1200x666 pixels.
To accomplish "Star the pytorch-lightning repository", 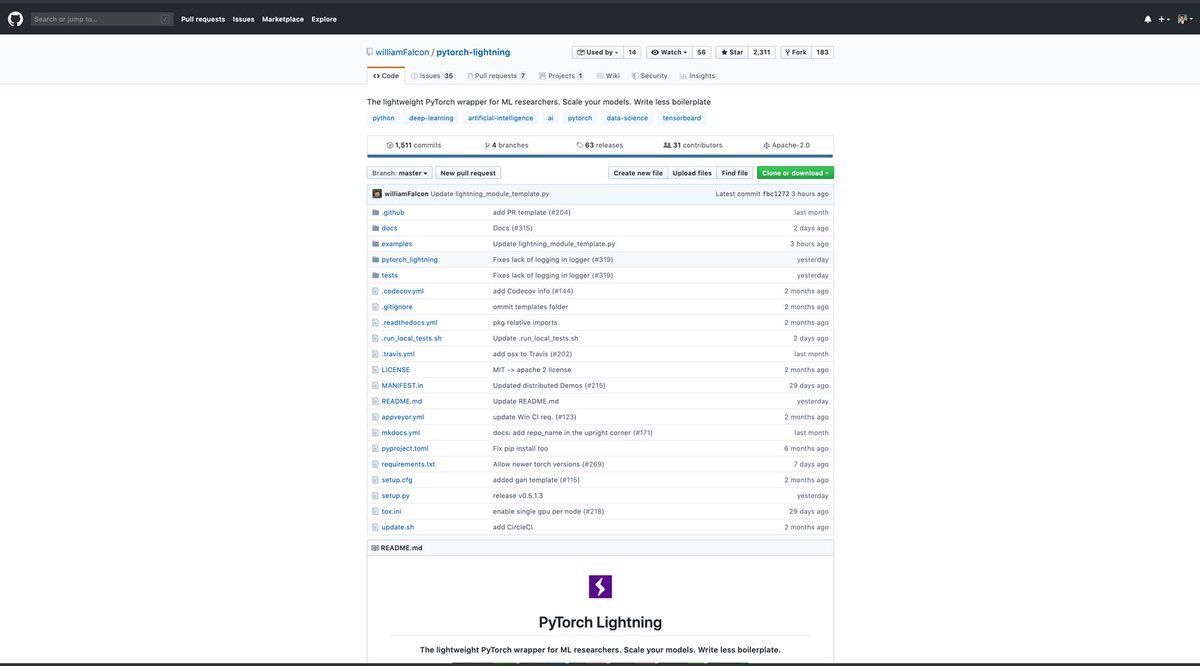I will coord(733,52).
